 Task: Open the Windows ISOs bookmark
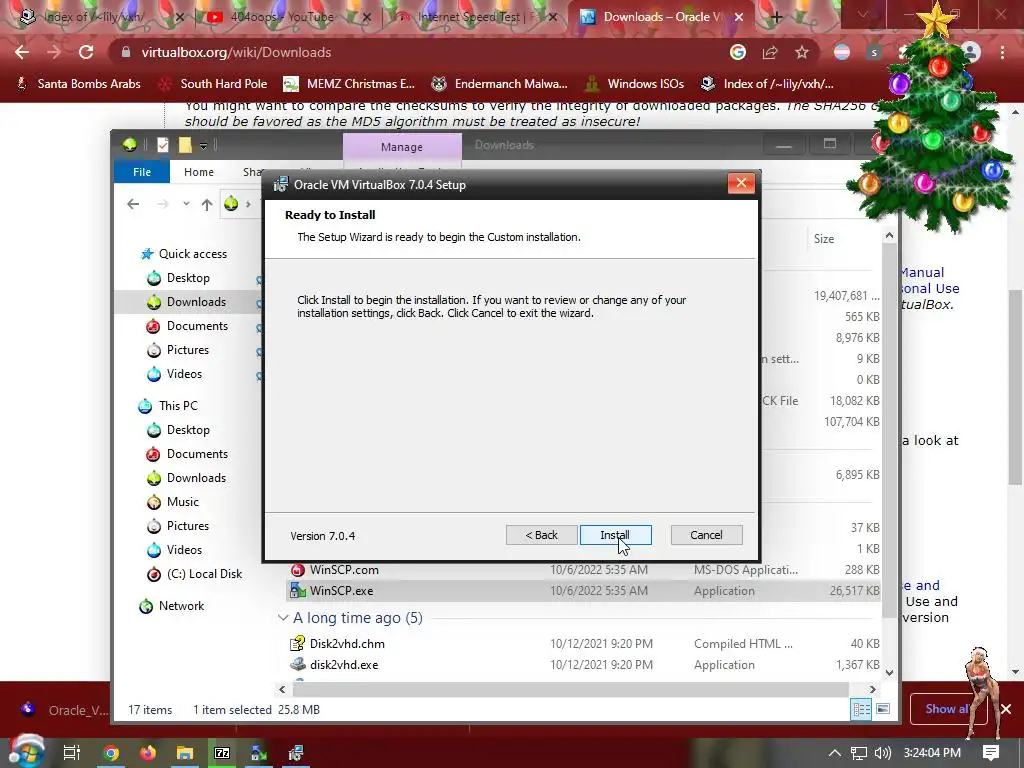click(x=634, y=84)
